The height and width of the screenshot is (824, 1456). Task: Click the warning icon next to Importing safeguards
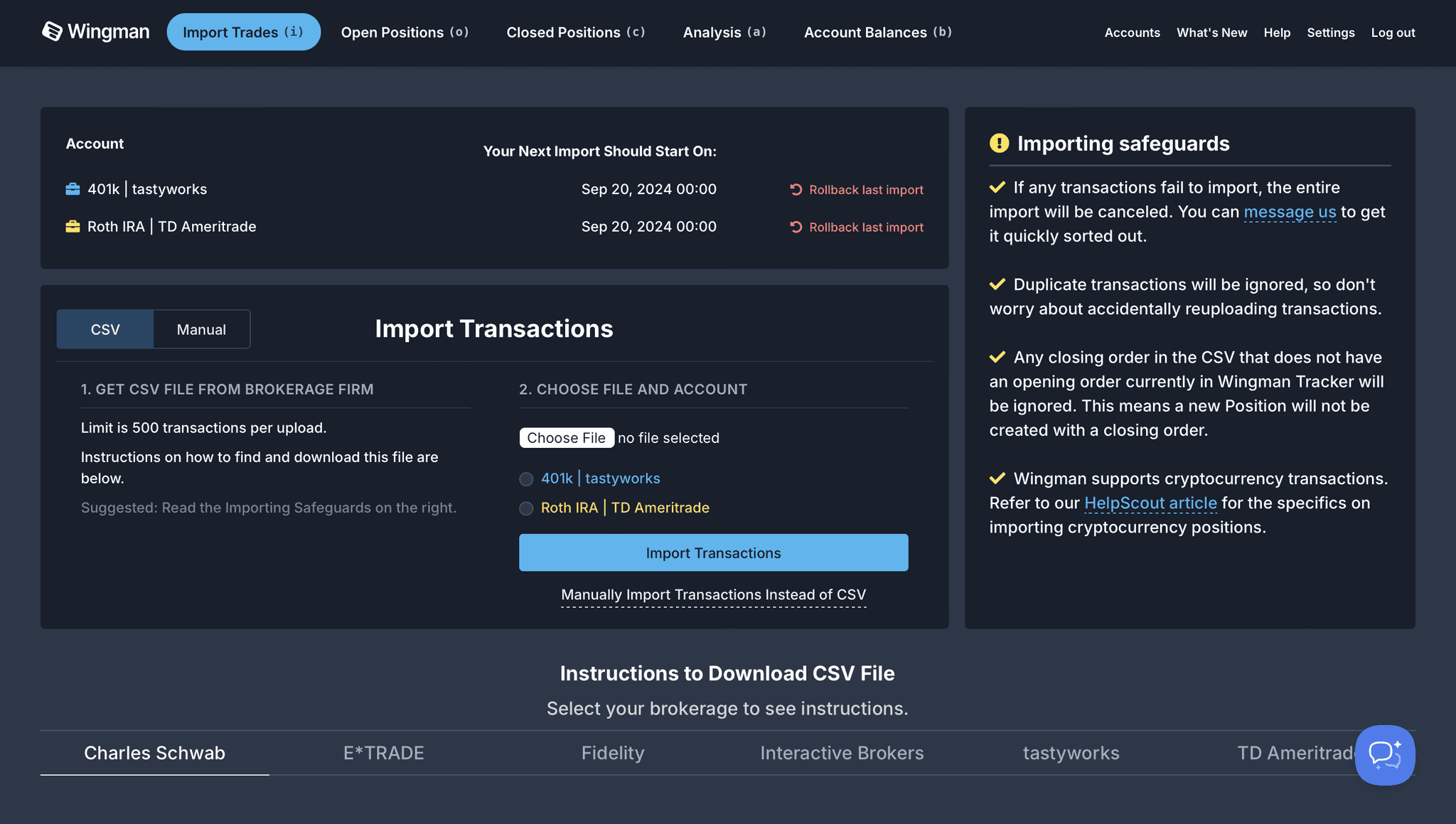[998, 143]
